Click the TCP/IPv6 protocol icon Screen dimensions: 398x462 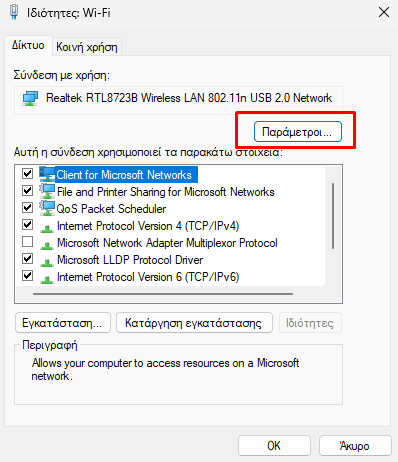pyautogui.click(x=47, y=279)
